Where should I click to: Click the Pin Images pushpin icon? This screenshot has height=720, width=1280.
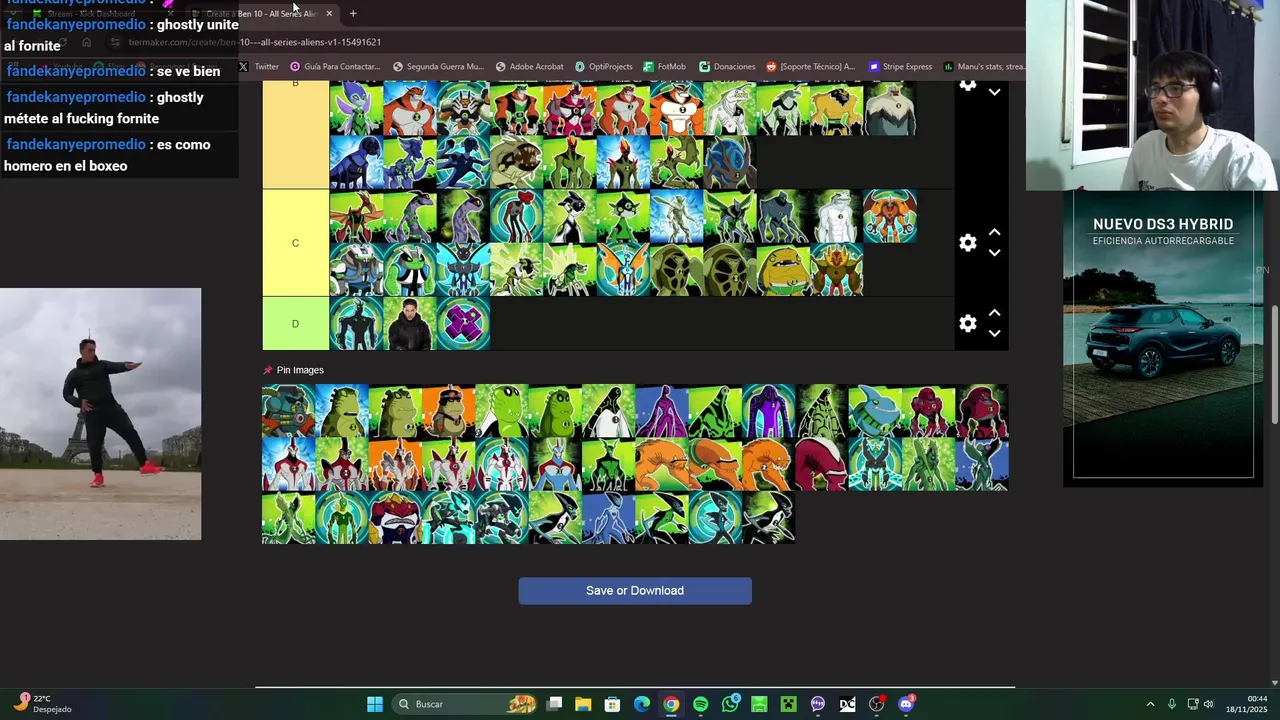point(268,370)
